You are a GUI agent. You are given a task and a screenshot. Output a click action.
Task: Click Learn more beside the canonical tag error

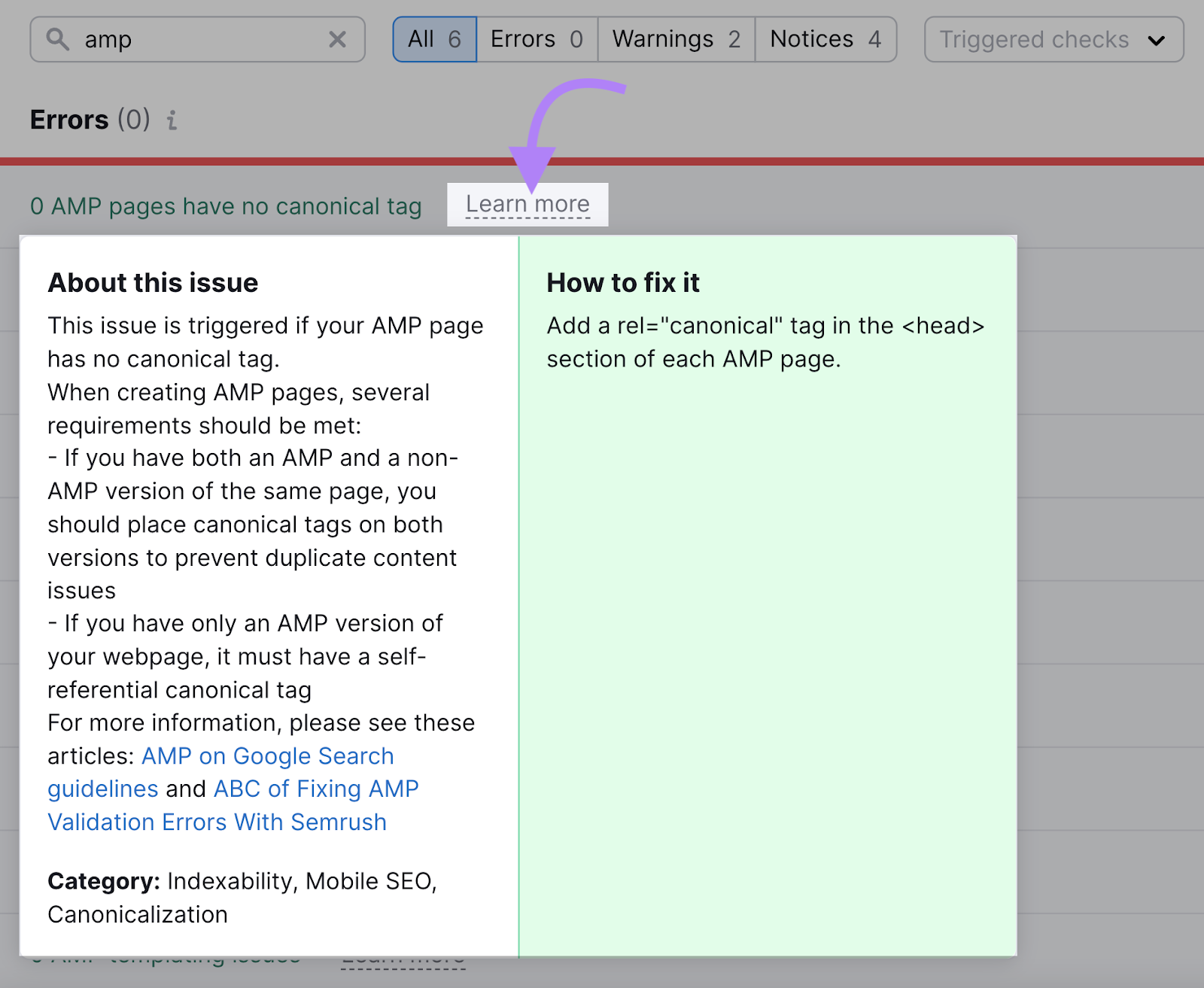pos(528,204)
